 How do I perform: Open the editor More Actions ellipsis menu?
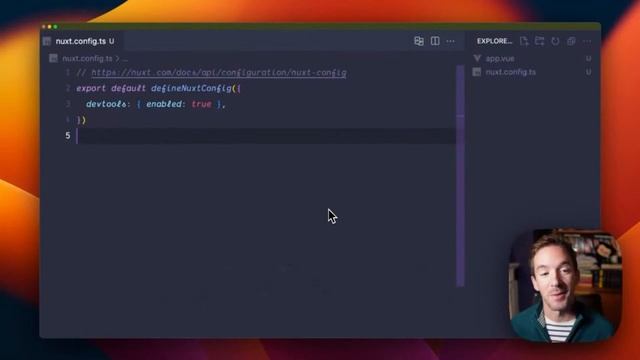coord(450,41)
